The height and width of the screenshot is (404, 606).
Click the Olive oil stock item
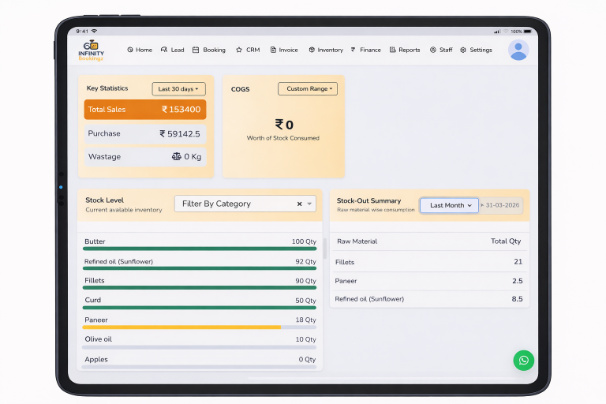coord(98,339)
